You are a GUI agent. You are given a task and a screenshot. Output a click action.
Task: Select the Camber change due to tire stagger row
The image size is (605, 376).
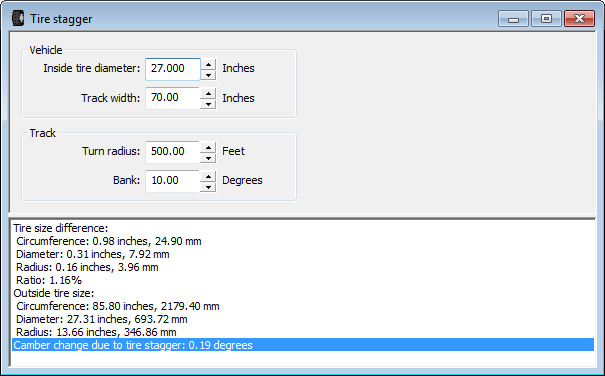tap(303, 345)
